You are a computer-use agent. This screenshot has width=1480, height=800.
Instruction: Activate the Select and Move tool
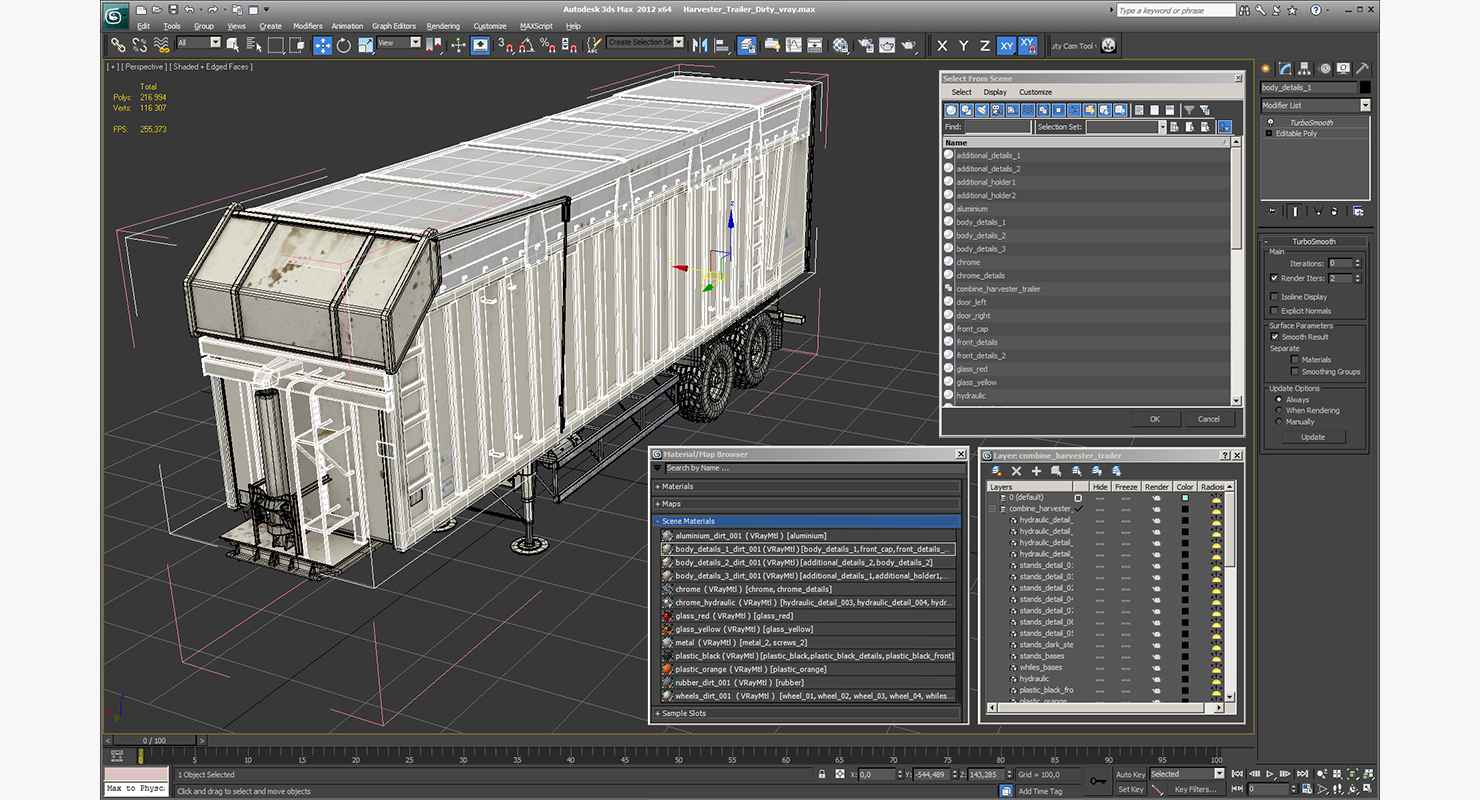(x=322, y=45)
